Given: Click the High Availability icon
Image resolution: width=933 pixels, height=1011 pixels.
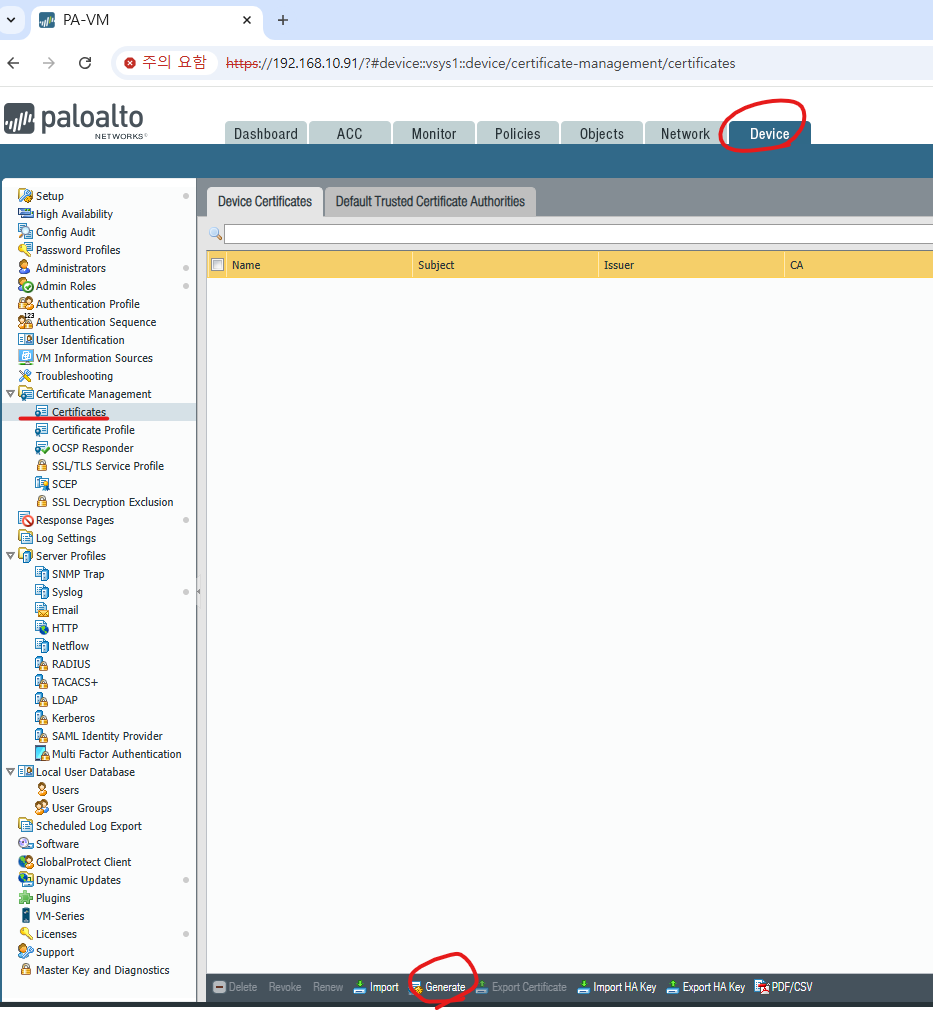Looking at the screenshot, I should point(25,213).
